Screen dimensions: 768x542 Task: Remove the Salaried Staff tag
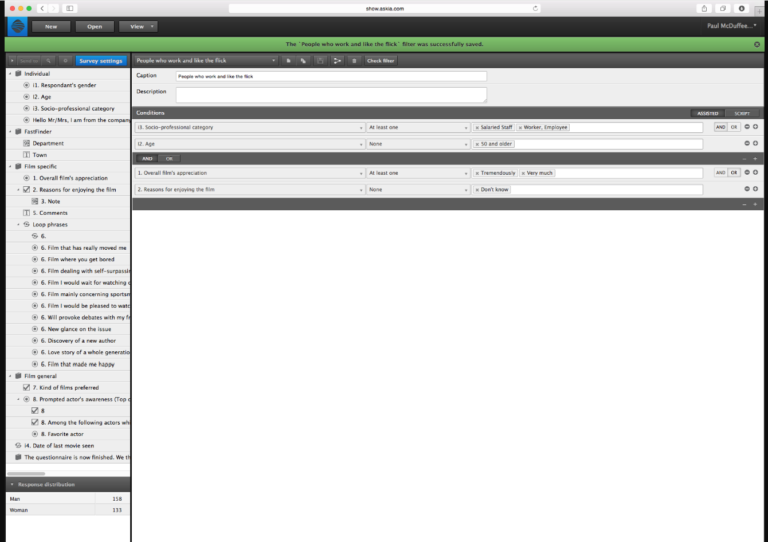pos(477,127)
